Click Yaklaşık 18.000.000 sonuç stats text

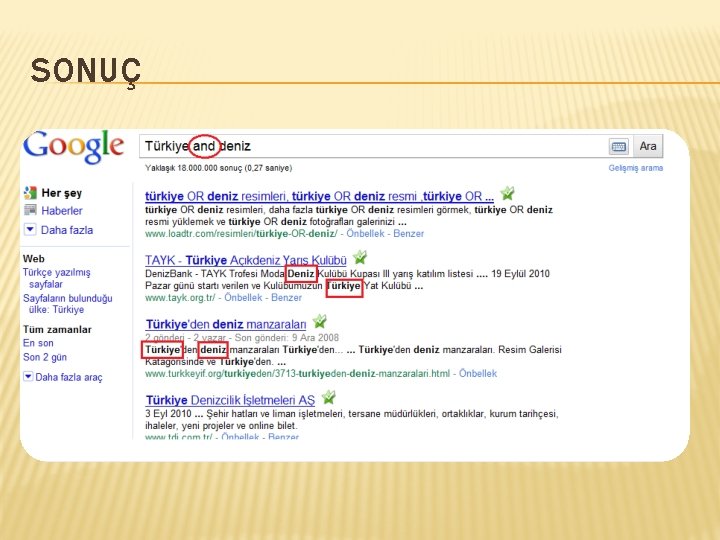pos(219,168)
